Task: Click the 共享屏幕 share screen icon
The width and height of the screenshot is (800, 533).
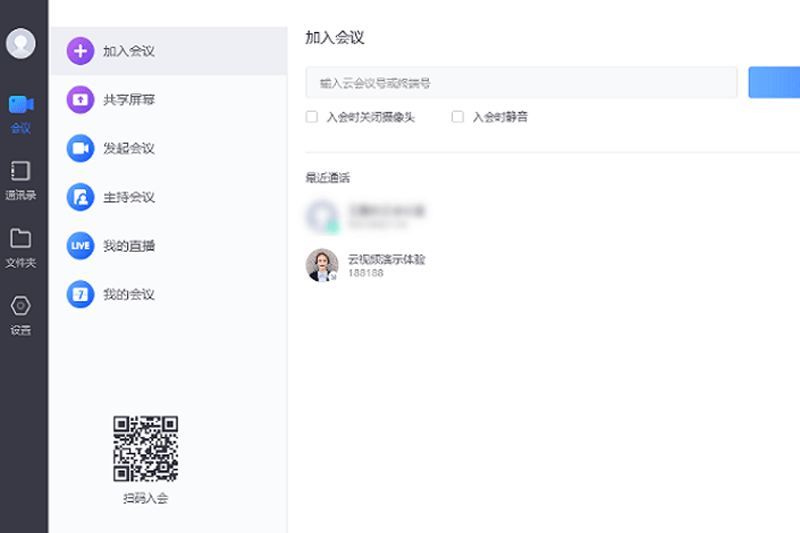Action: click(80, 99)
